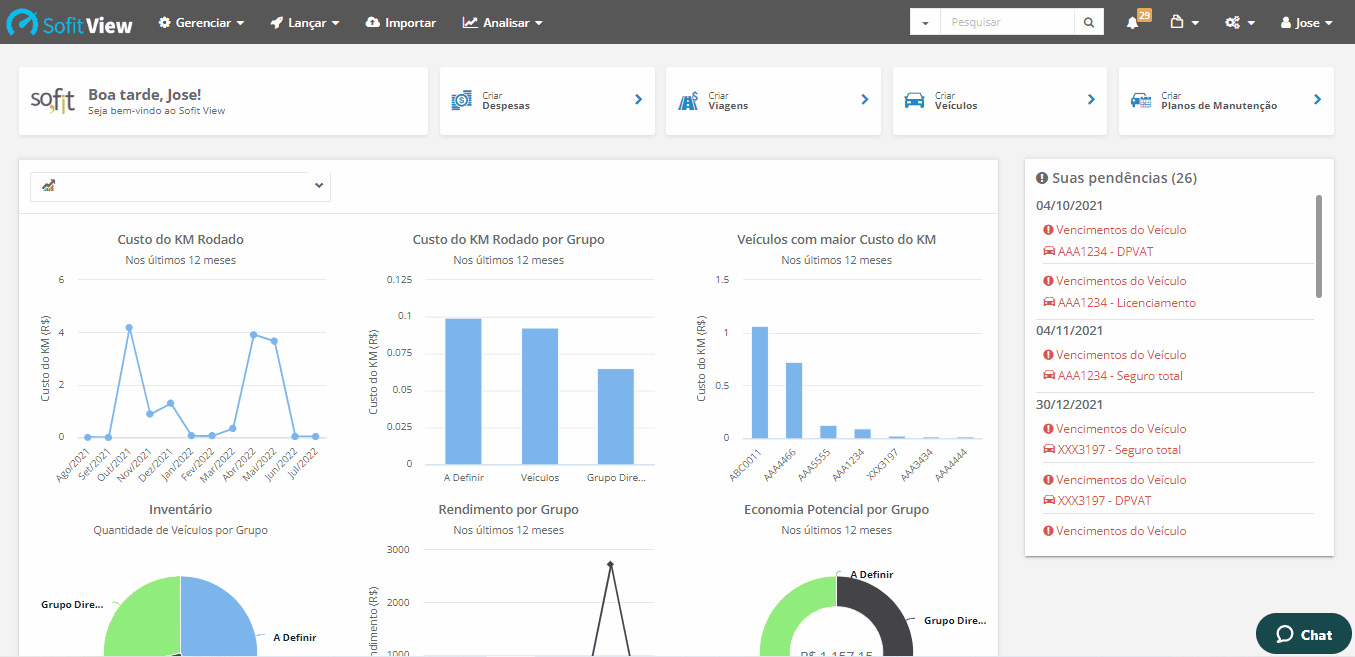Screen dimensions: 1355x657
Task: Click the blue A Definir slice of Inventário pie
Action: coord(220,618)
